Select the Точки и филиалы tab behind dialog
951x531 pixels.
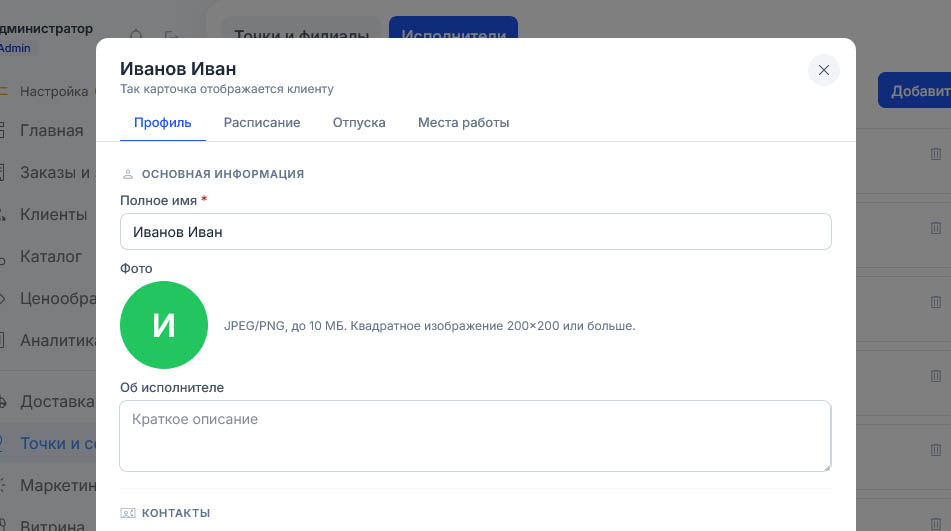[301, 28]
